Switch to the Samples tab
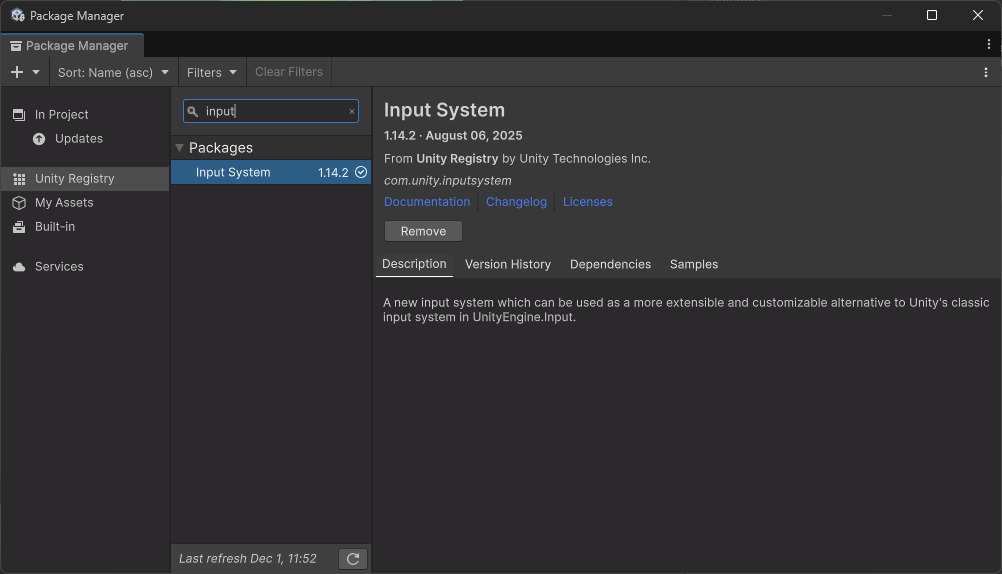Screen dimensions: 1002x574 pos(694,265)
